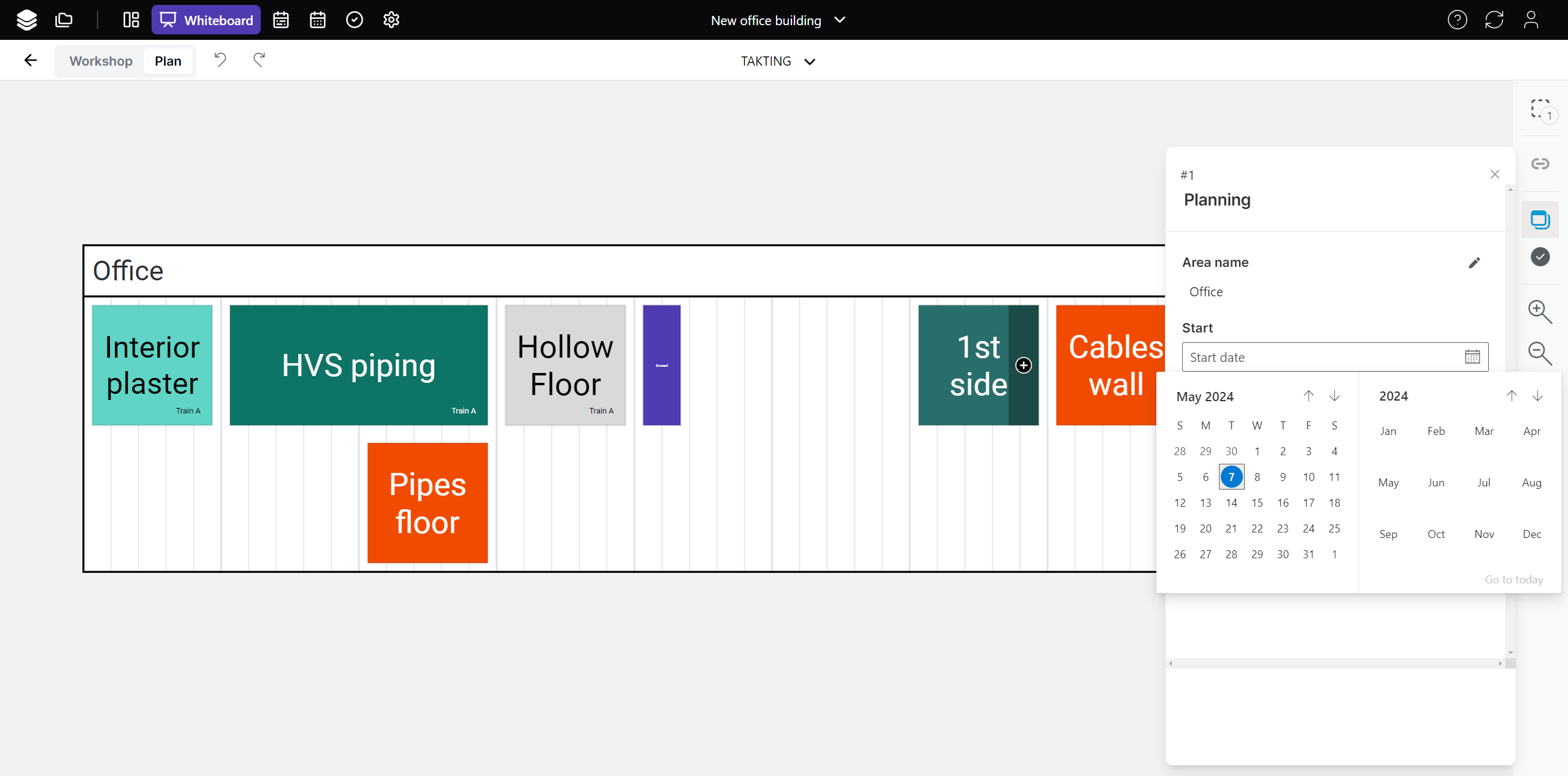Select the Whiteboard tab in top bar
1568x776 pixels.
click(x=206, y=20)
